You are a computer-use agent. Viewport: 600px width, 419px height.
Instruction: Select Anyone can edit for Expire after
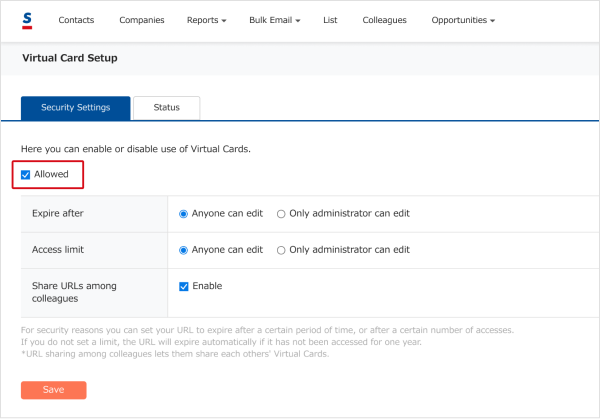click(x=183, y=214)
